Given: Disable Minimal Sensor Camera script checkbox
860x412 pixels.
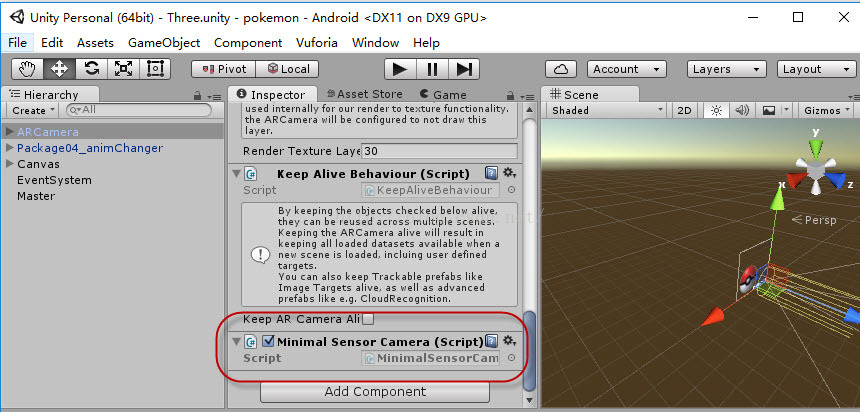Looking at the screenshot, I should [268, 341].
